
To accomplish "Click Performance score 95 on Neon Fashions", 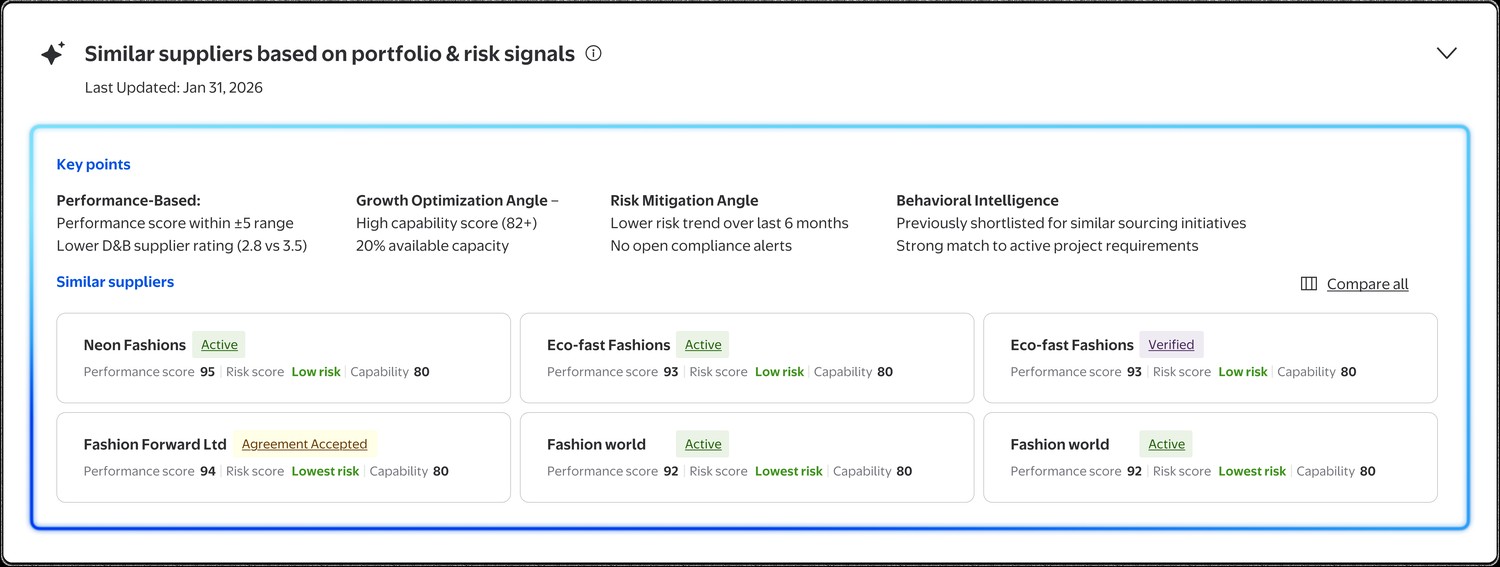I will (x=149, y=372).
